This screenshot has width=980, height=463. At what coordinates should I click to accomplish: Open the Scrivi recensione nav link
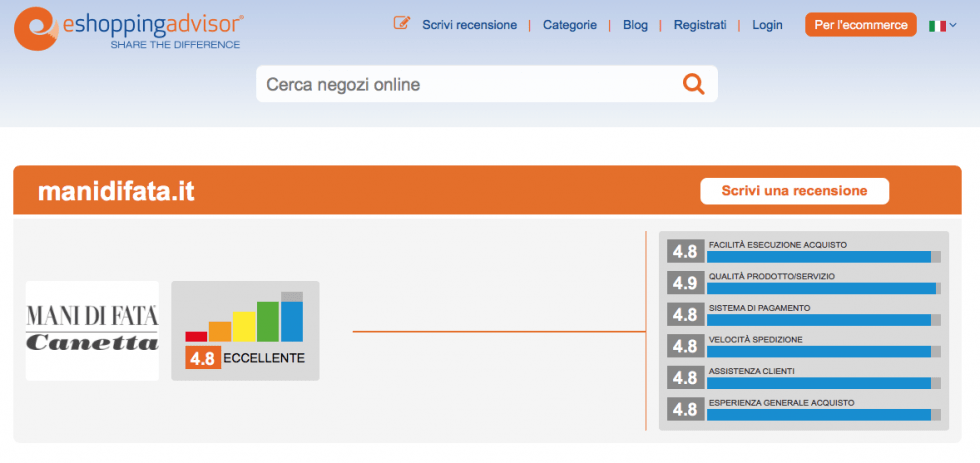click(469, 25)
